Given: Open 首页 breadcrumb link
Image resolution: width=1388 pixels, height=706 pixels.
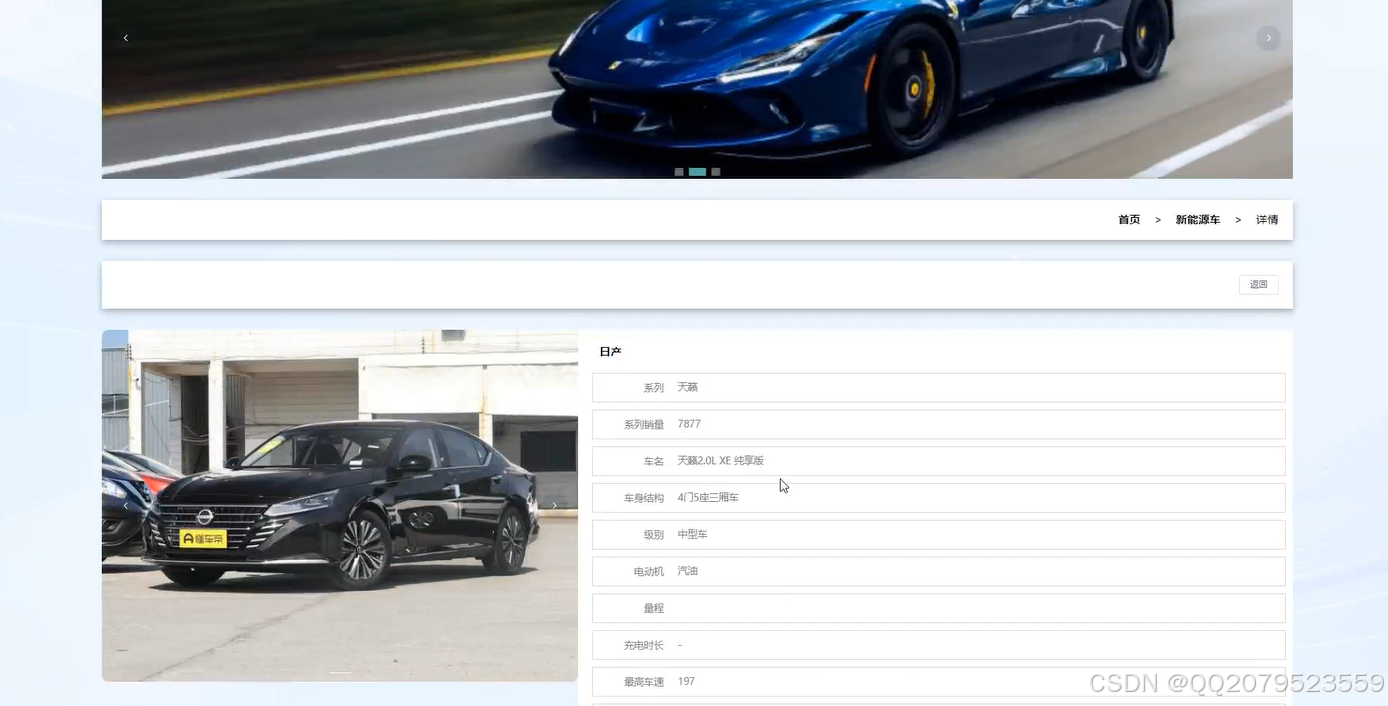Looking at the screenshot, I should pos(1129,220).
